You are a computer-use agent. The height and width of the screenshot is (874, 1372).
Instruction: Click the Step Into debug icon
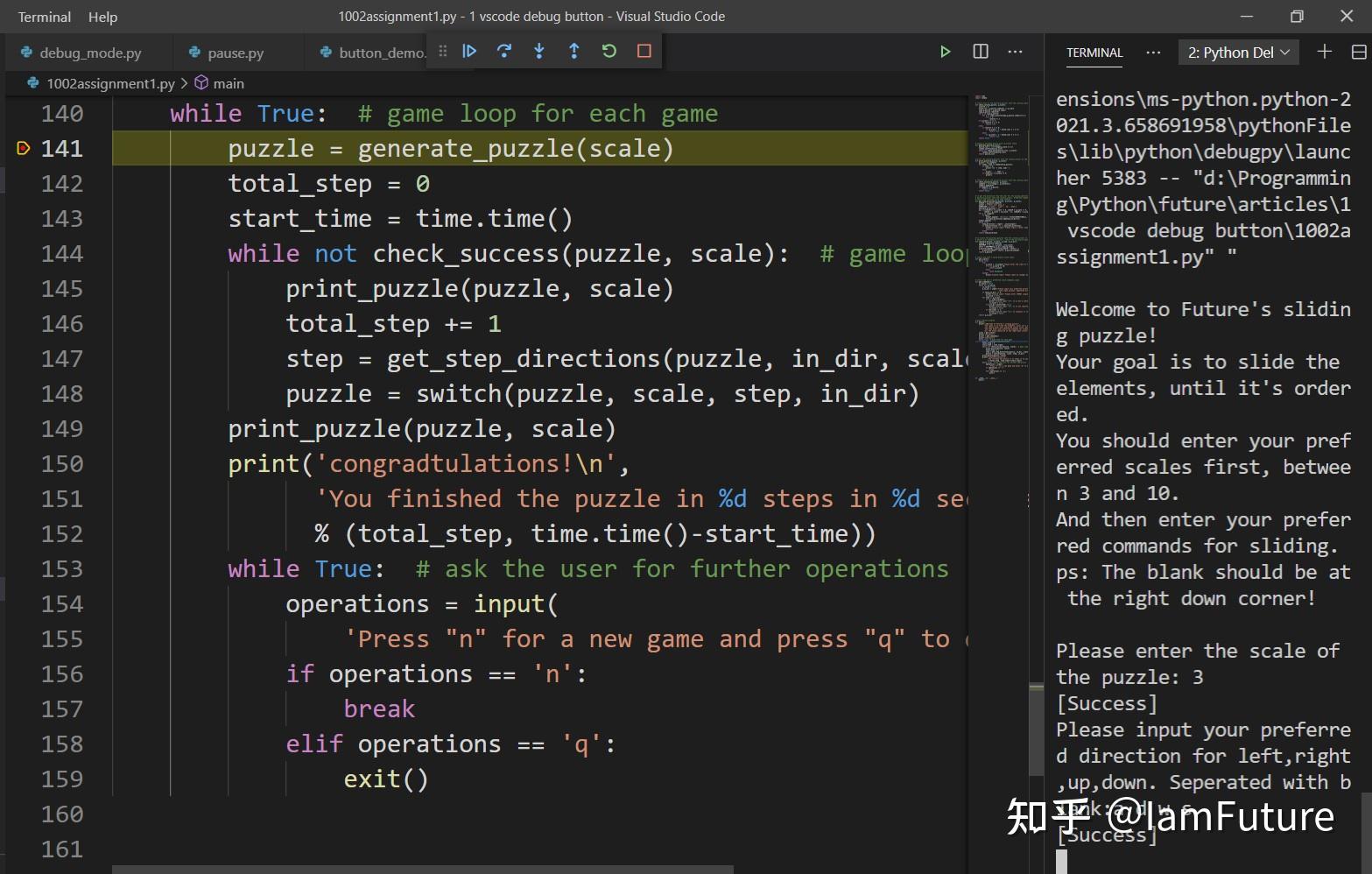point(539,51)
